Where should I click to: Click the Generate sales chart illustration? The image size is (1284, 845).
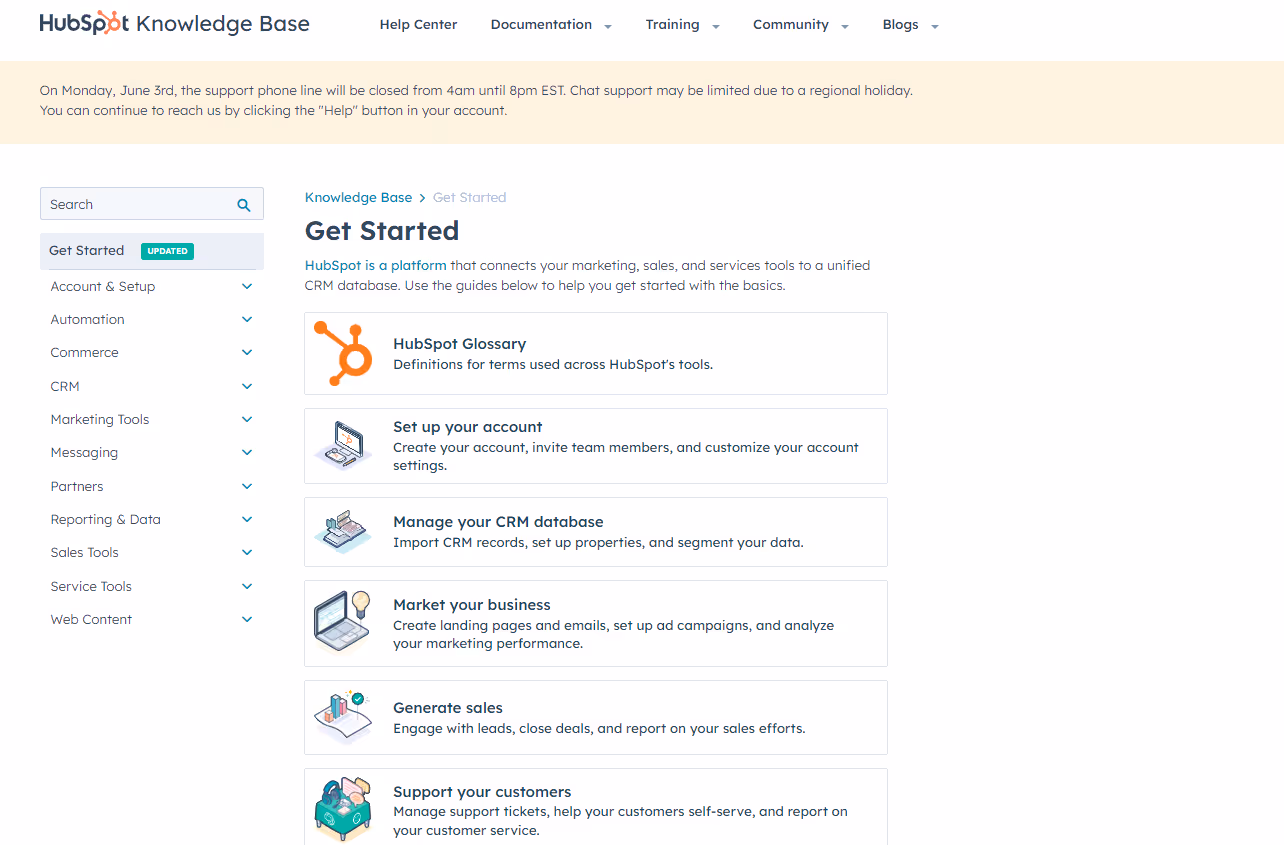coord(343,716)
